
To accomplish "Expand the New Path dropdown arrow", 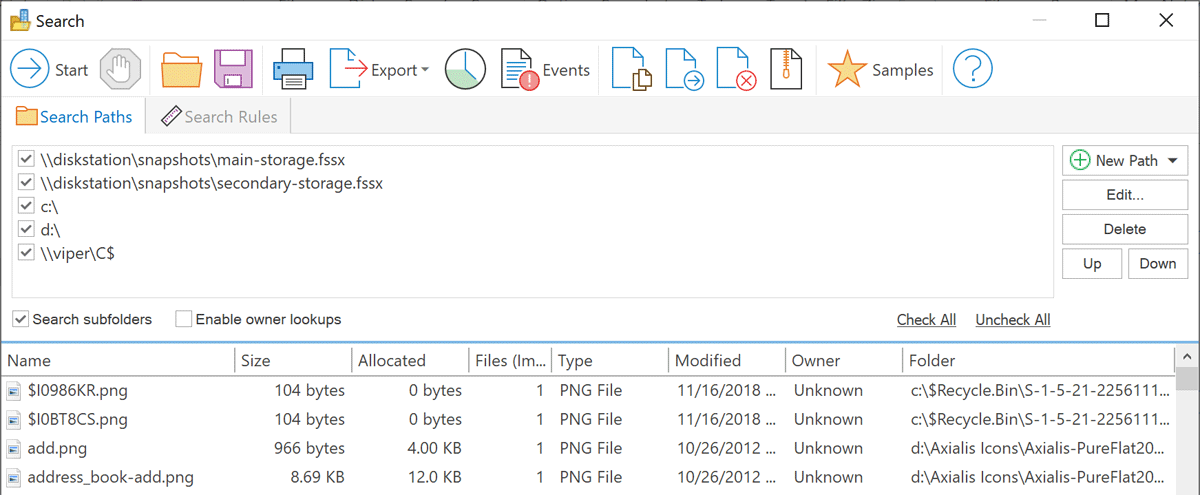I will click(1172, 160).
